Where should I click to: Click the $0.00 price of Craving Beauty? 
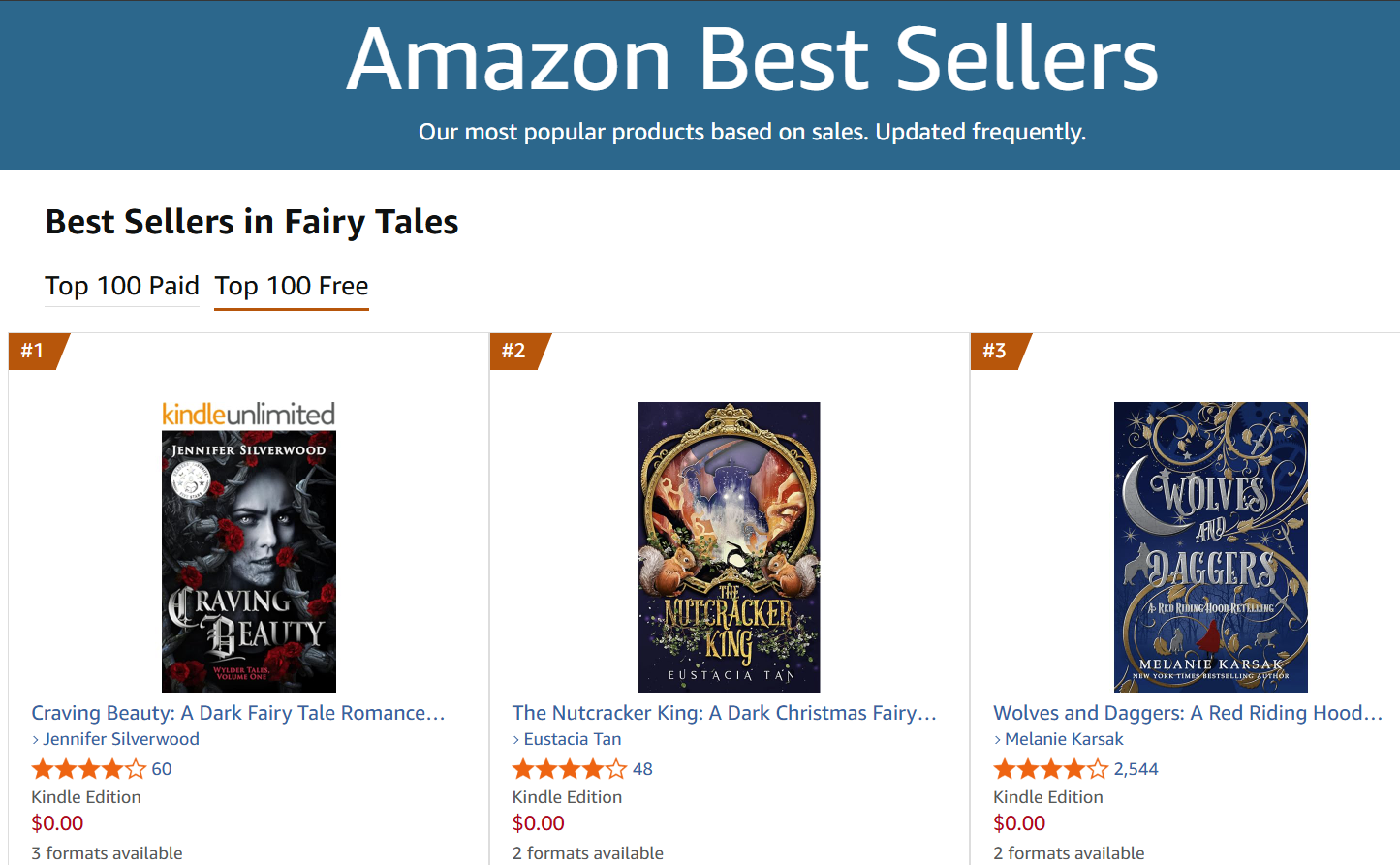tap(58, 823)
